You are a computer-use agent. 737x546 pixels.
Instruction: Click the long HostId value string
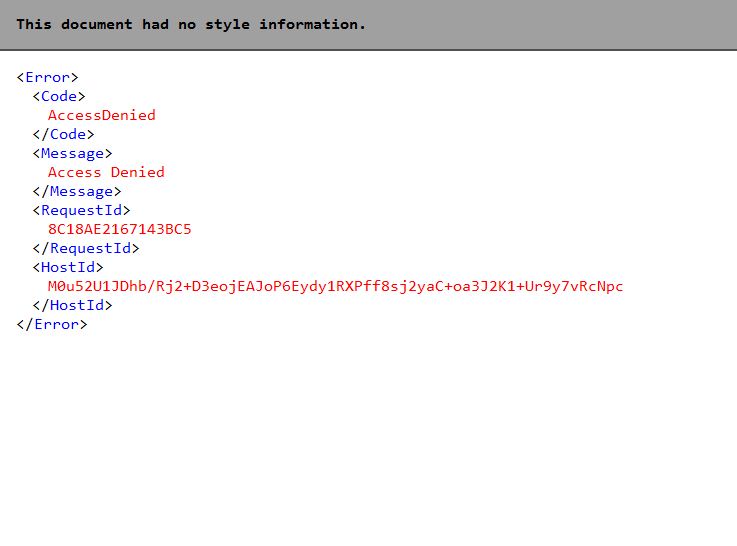click(335, 287)
